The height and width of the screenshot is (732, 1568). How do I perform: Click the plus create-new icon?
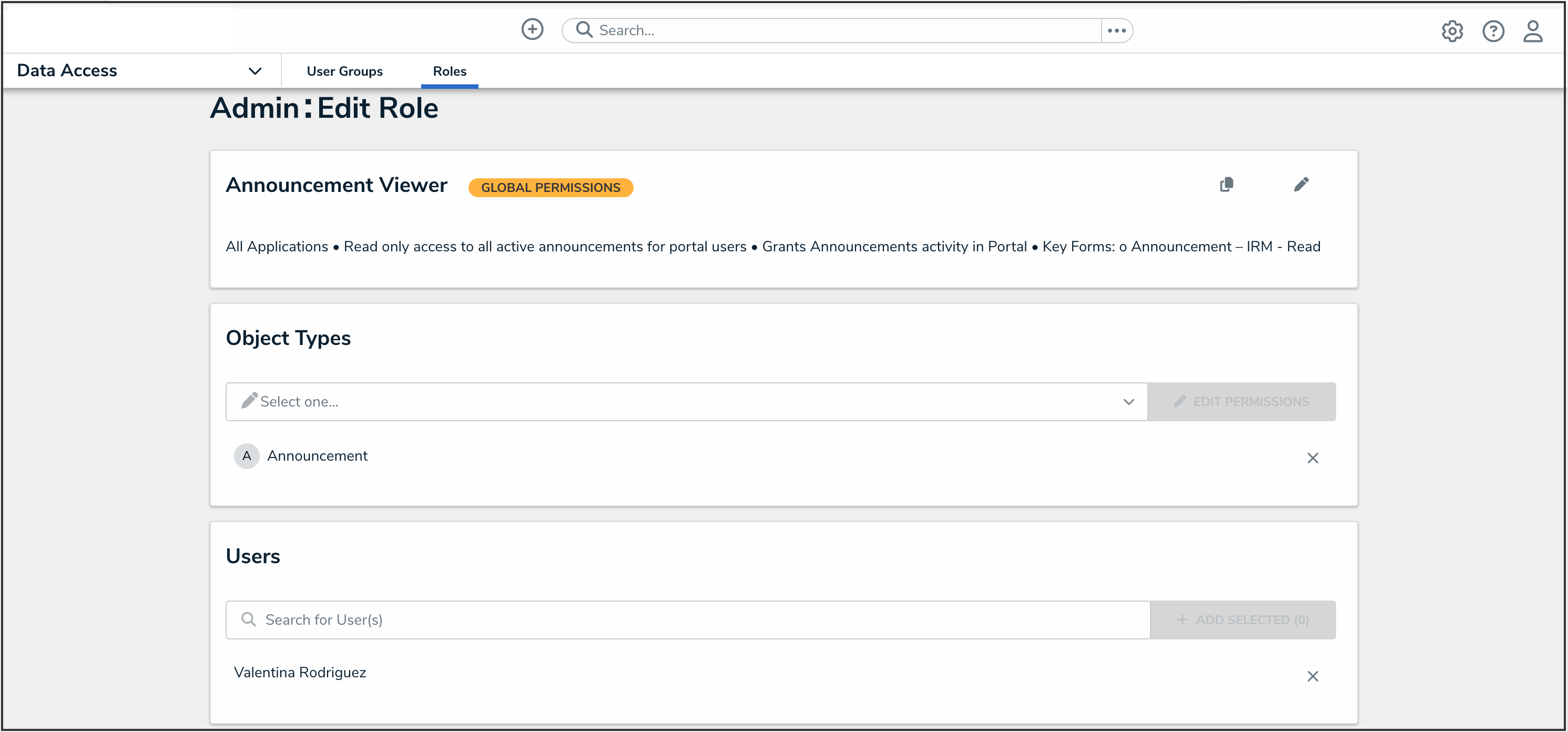[x=532, y=29]
